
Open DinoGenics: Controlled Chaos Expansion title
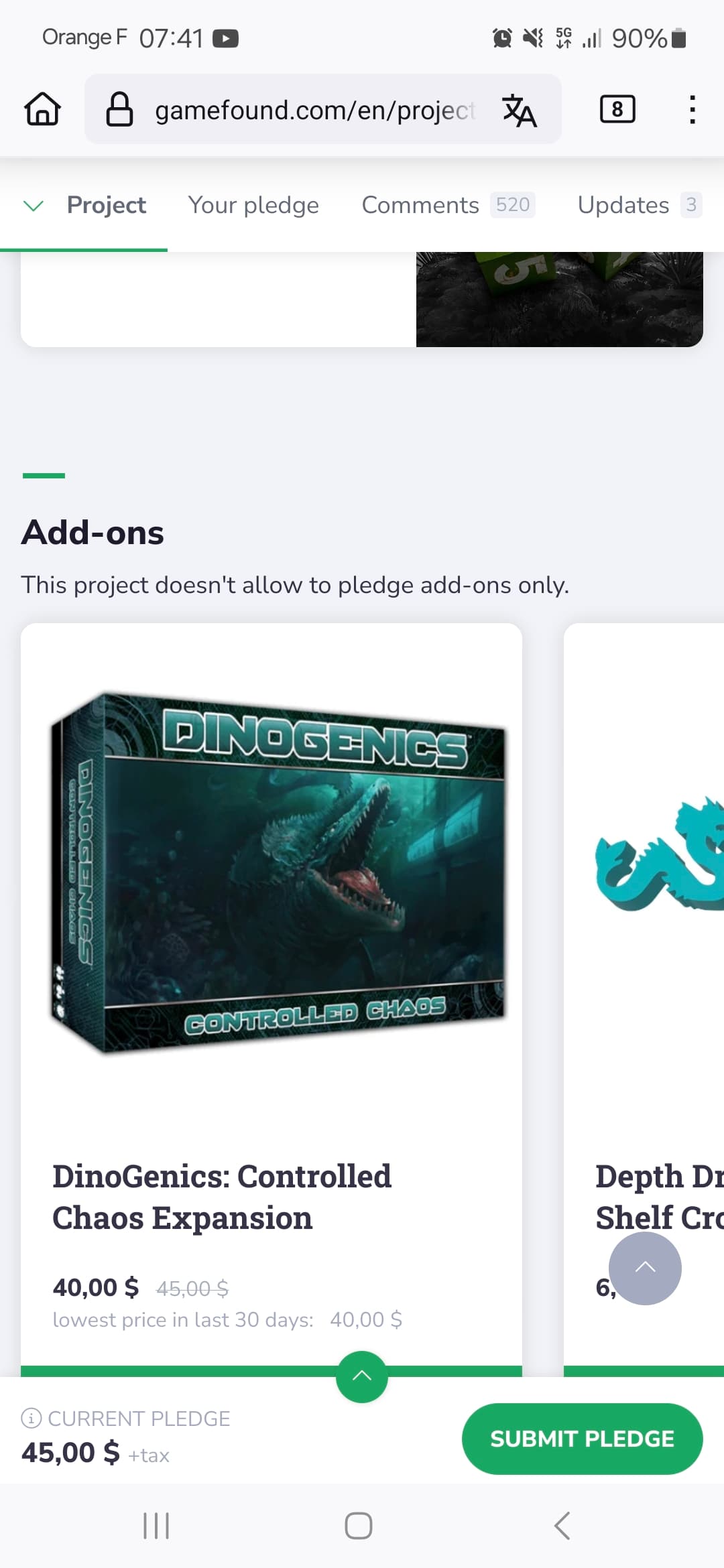pyautogui.click(x=222, y=1197)
